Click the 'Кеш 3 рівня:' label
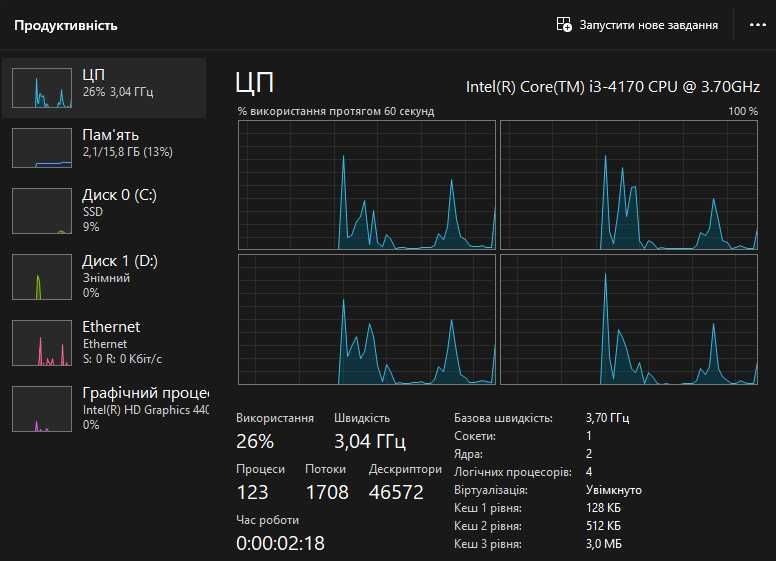 point(487,544)
